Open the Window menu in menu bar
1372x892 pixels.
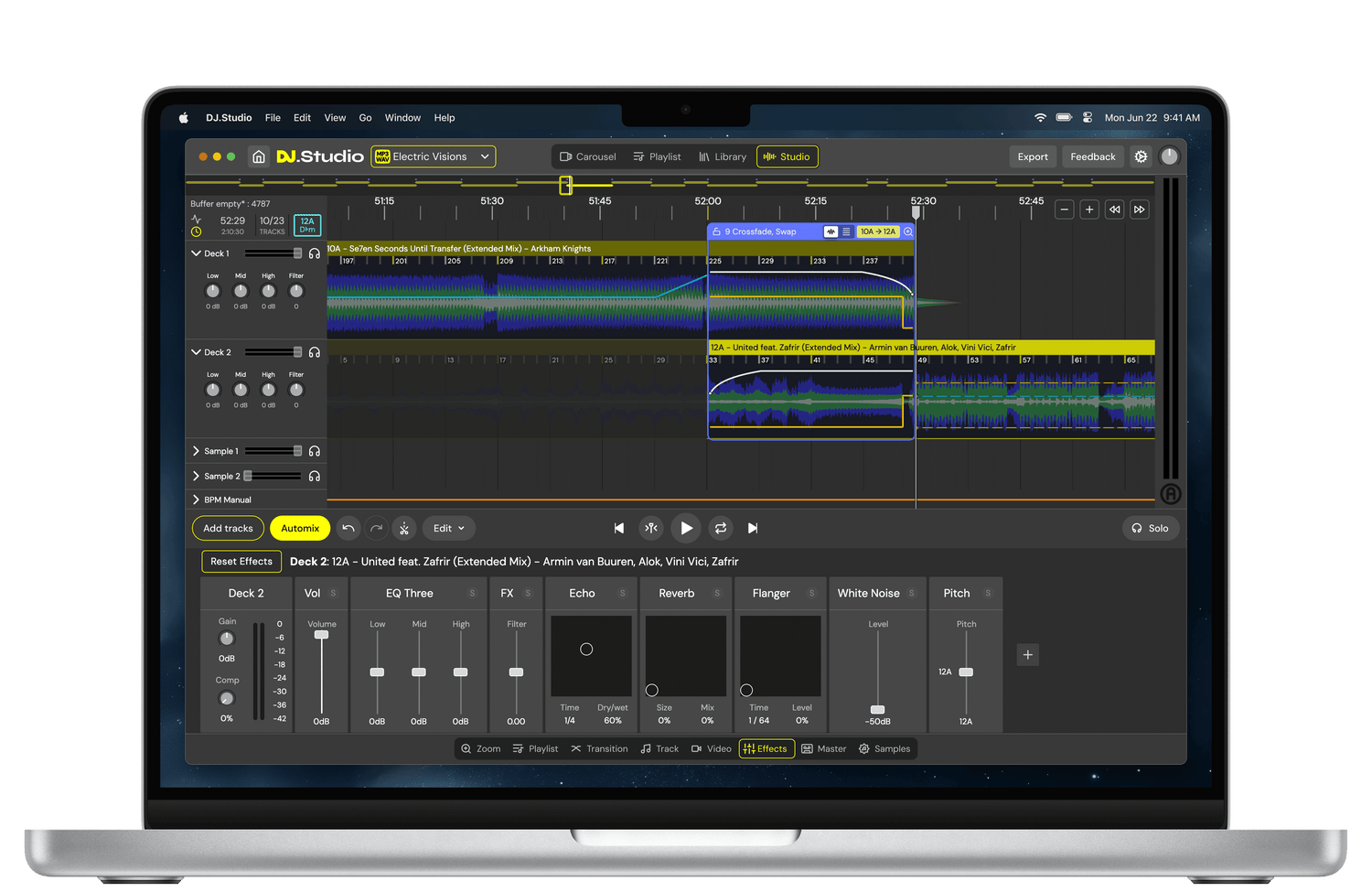[402, 118]
